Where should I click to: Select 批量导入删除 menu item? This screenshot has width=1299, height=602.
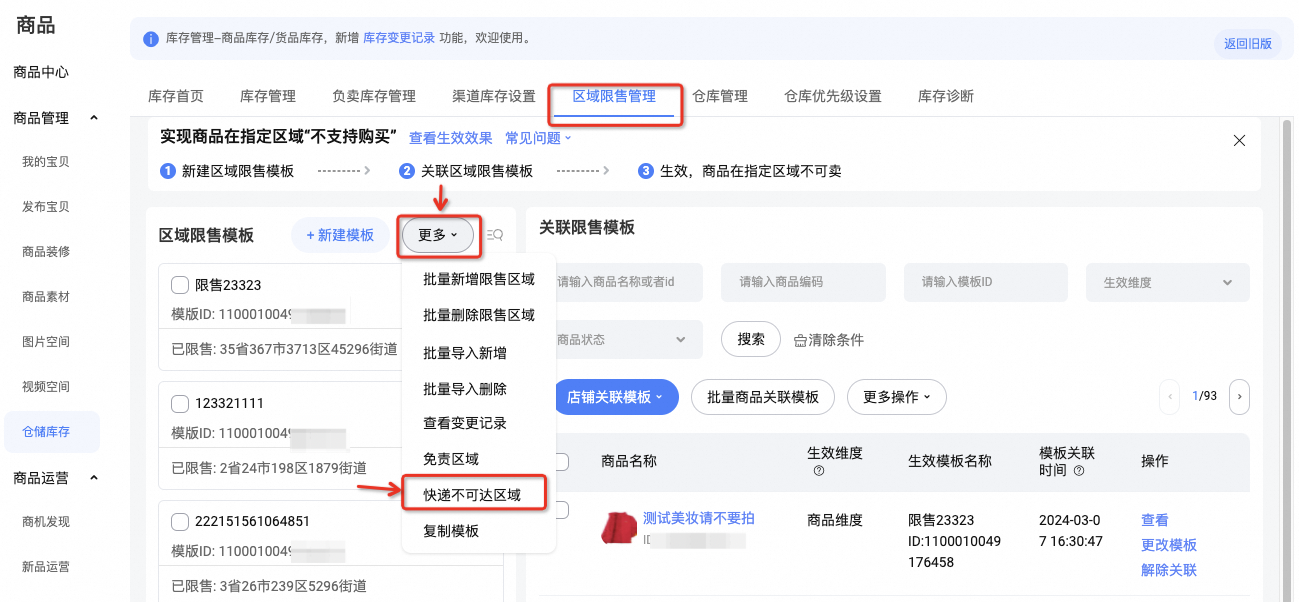(465, 389)
